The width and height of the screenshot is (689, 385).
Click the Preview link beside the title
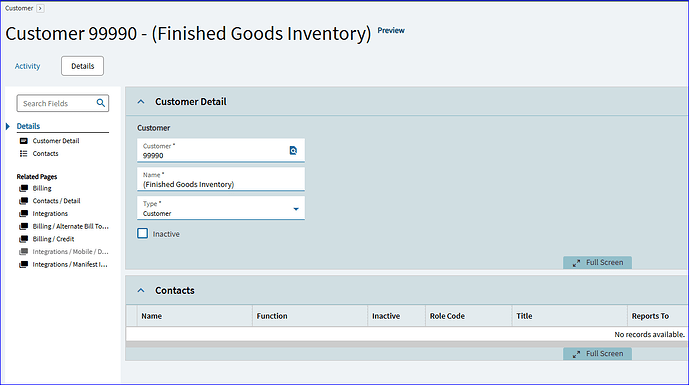coord(391,30)
